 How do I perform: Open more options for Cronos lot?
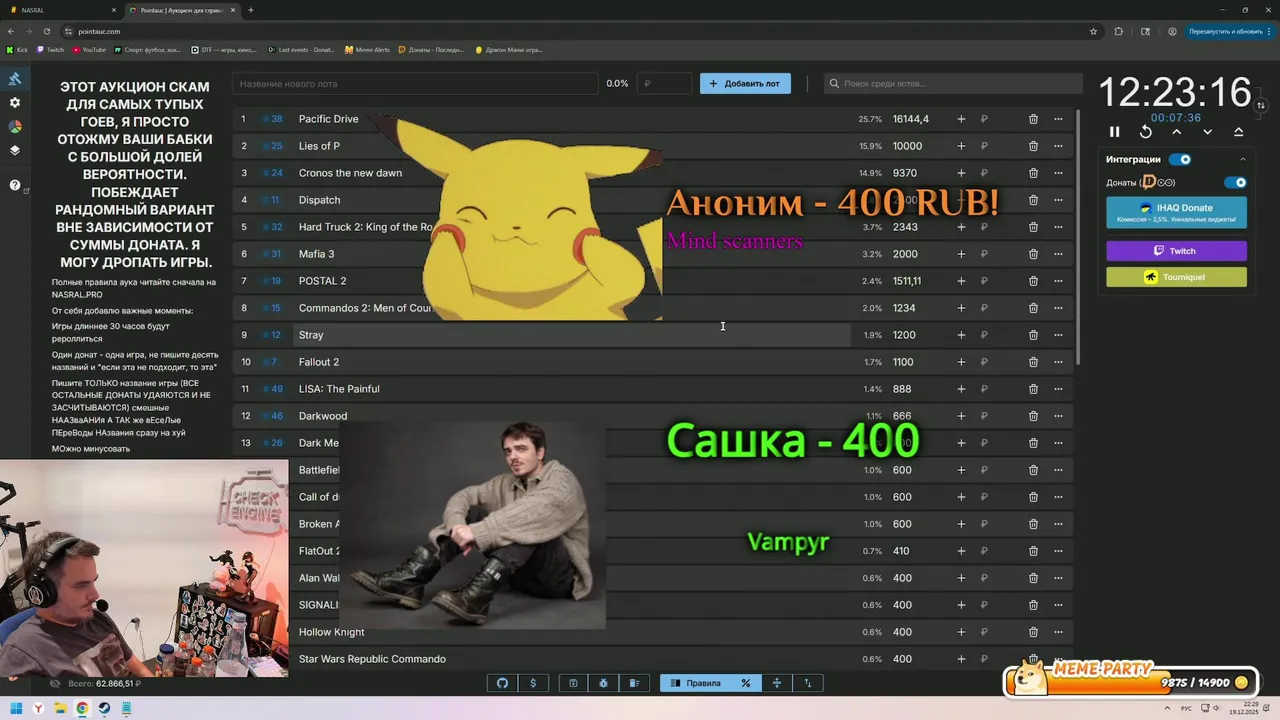[1058, 173]
